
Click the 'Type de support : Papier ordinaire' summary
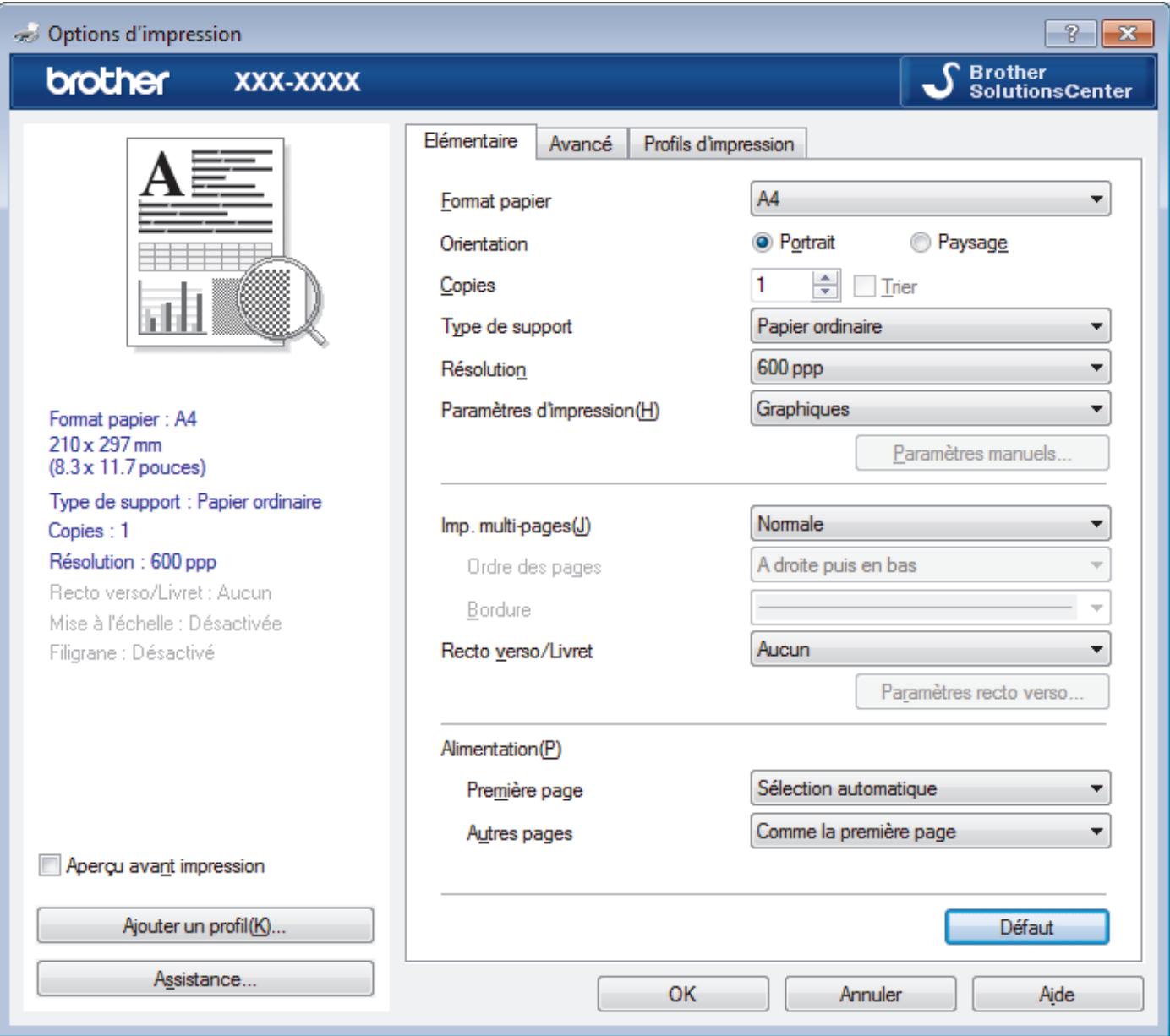point(185,502)
